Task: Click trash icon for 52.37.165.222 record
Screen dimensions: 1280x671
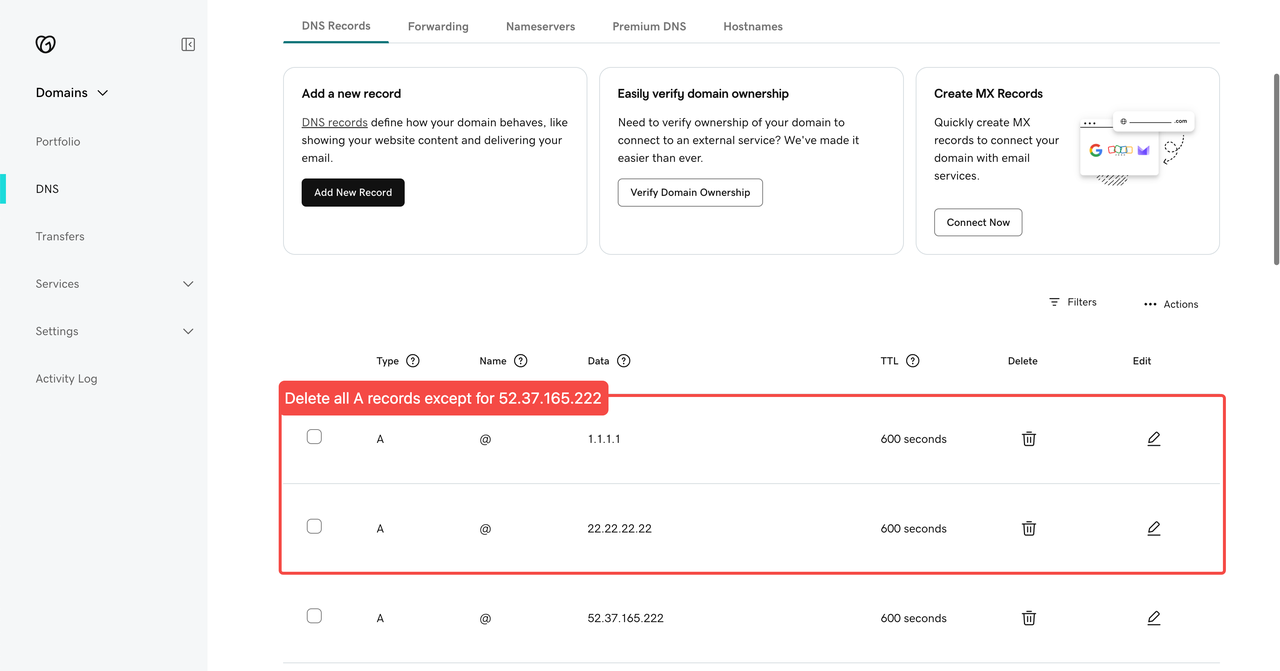Action: coord(1028,618)
